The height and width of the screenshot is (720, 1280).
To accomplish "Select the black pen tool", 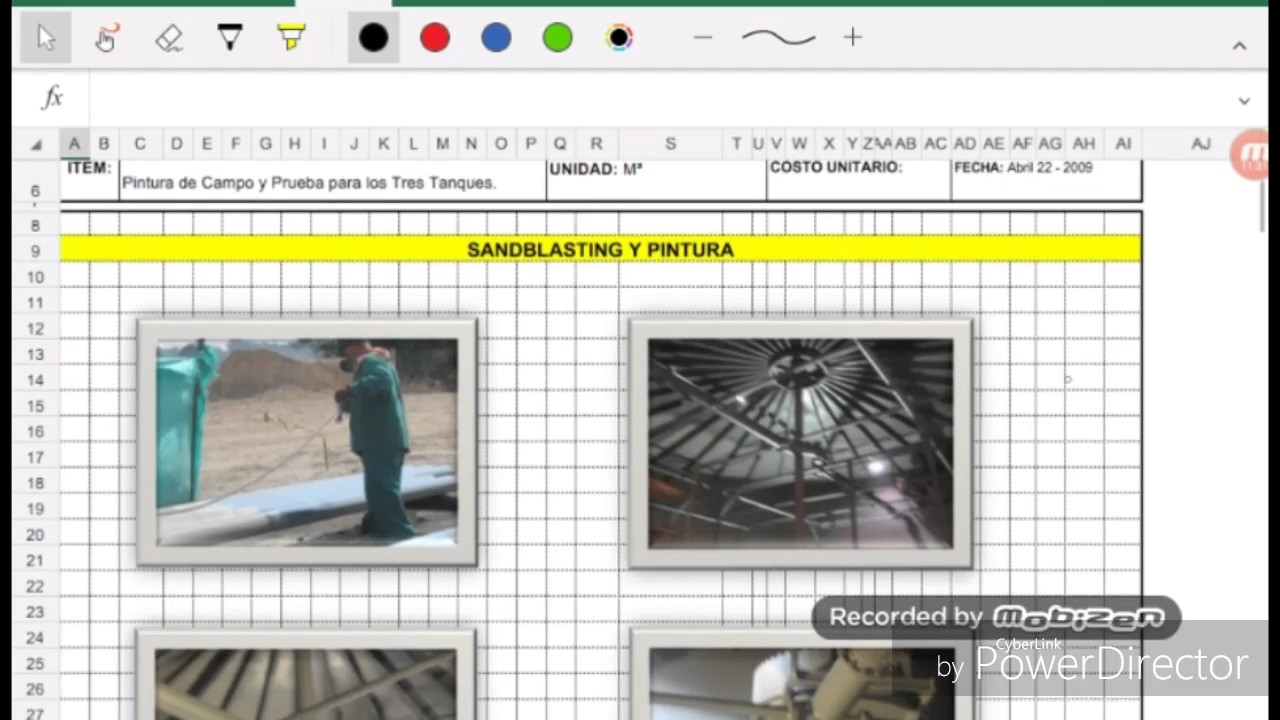I will point(230,38).
